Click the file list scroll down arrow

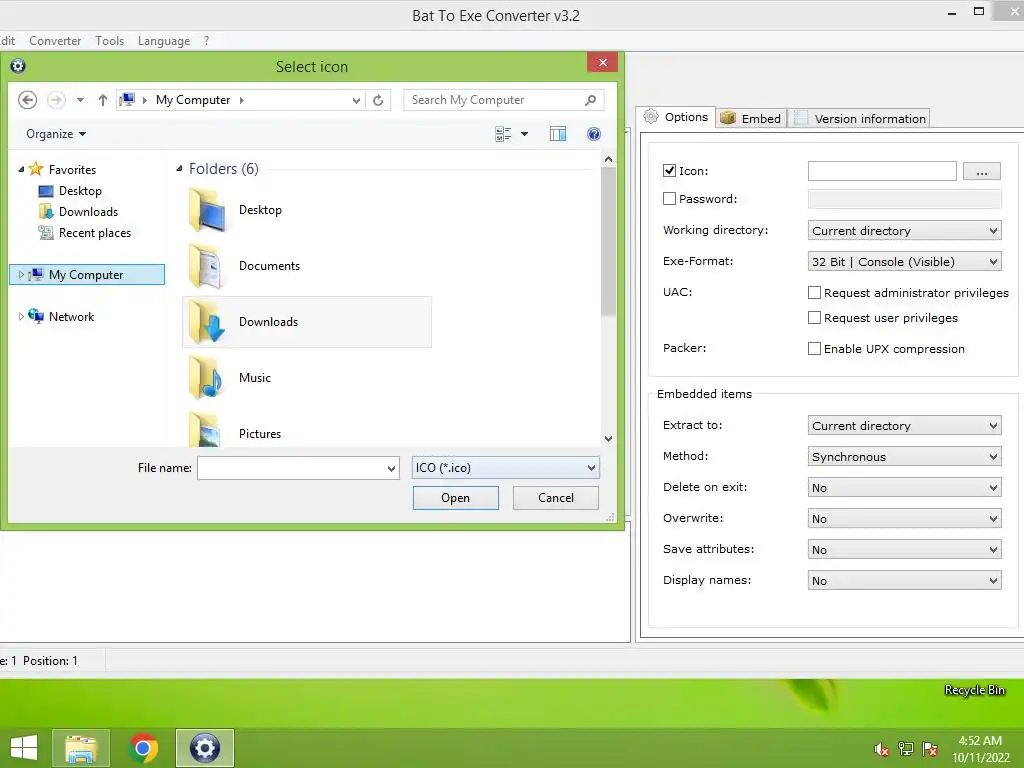tap(608, 439)
